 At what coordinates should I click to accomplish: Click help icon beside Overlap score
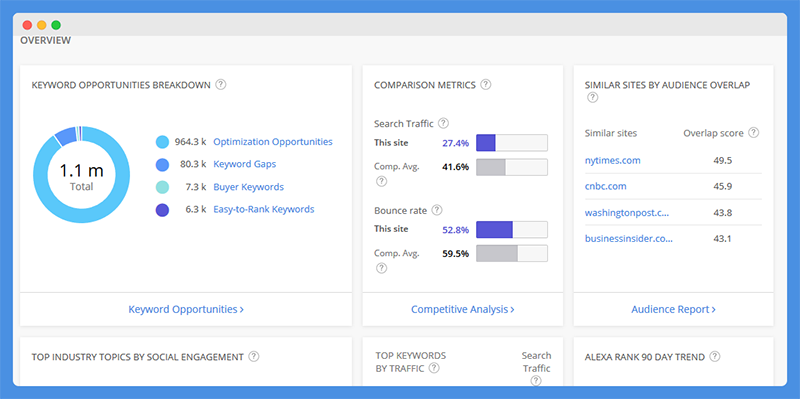[753, 133]
